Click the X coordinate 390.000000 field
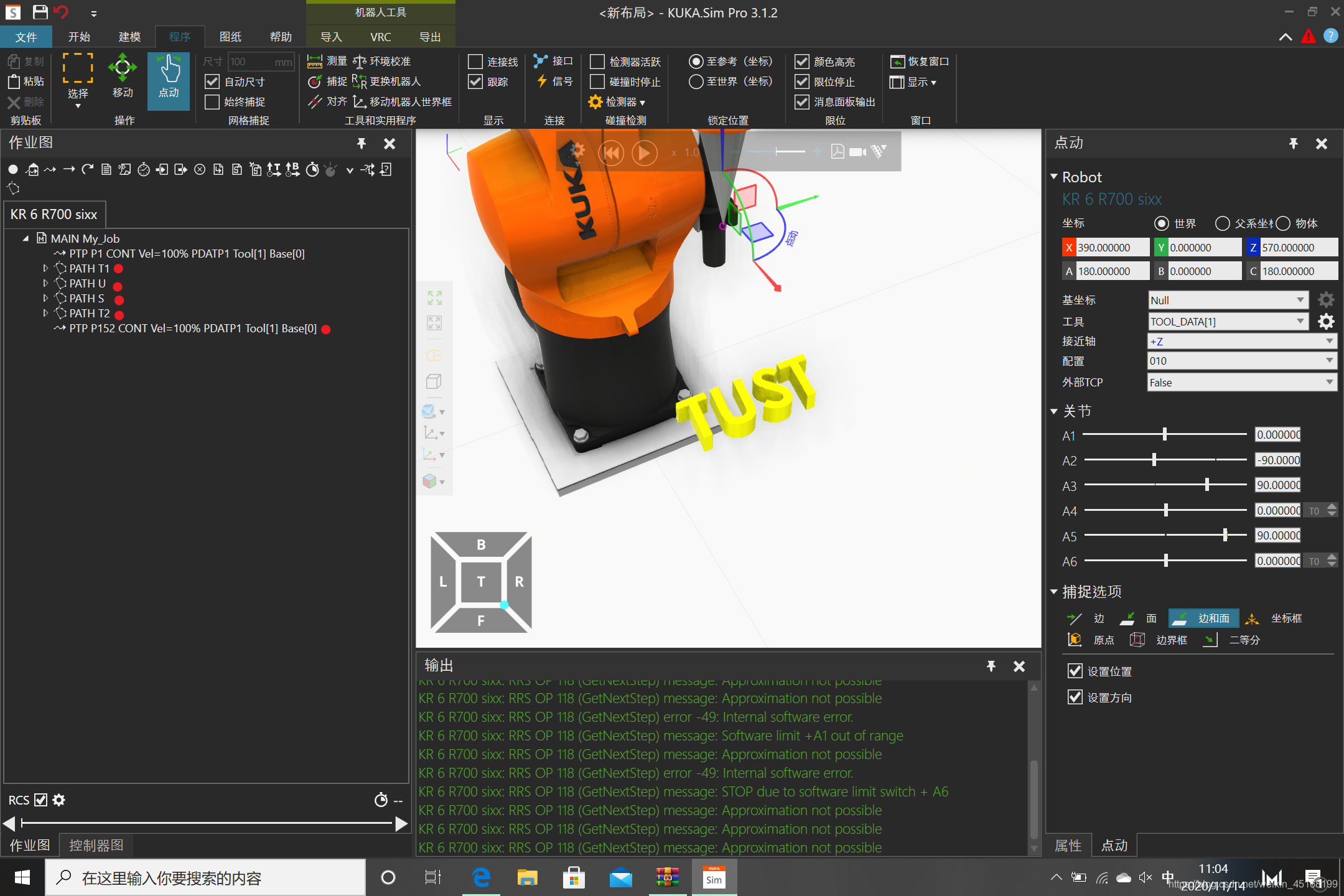The width and height of the screenshot is (1344, 896). 1112,248
